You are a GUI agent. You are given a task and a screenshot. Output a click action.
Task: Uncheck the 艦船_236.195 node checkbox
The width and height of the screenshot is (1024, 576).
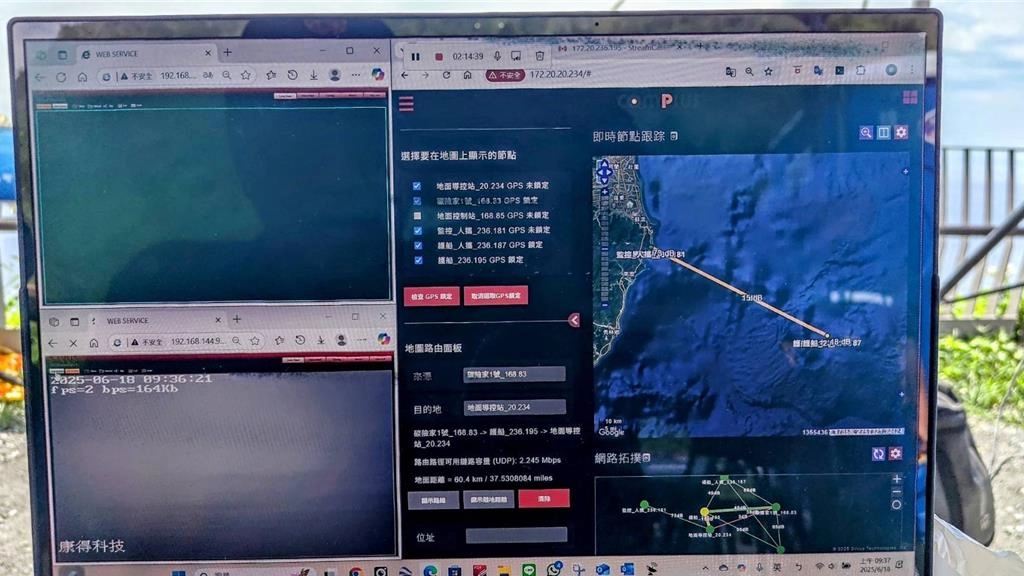coord(417,260)
